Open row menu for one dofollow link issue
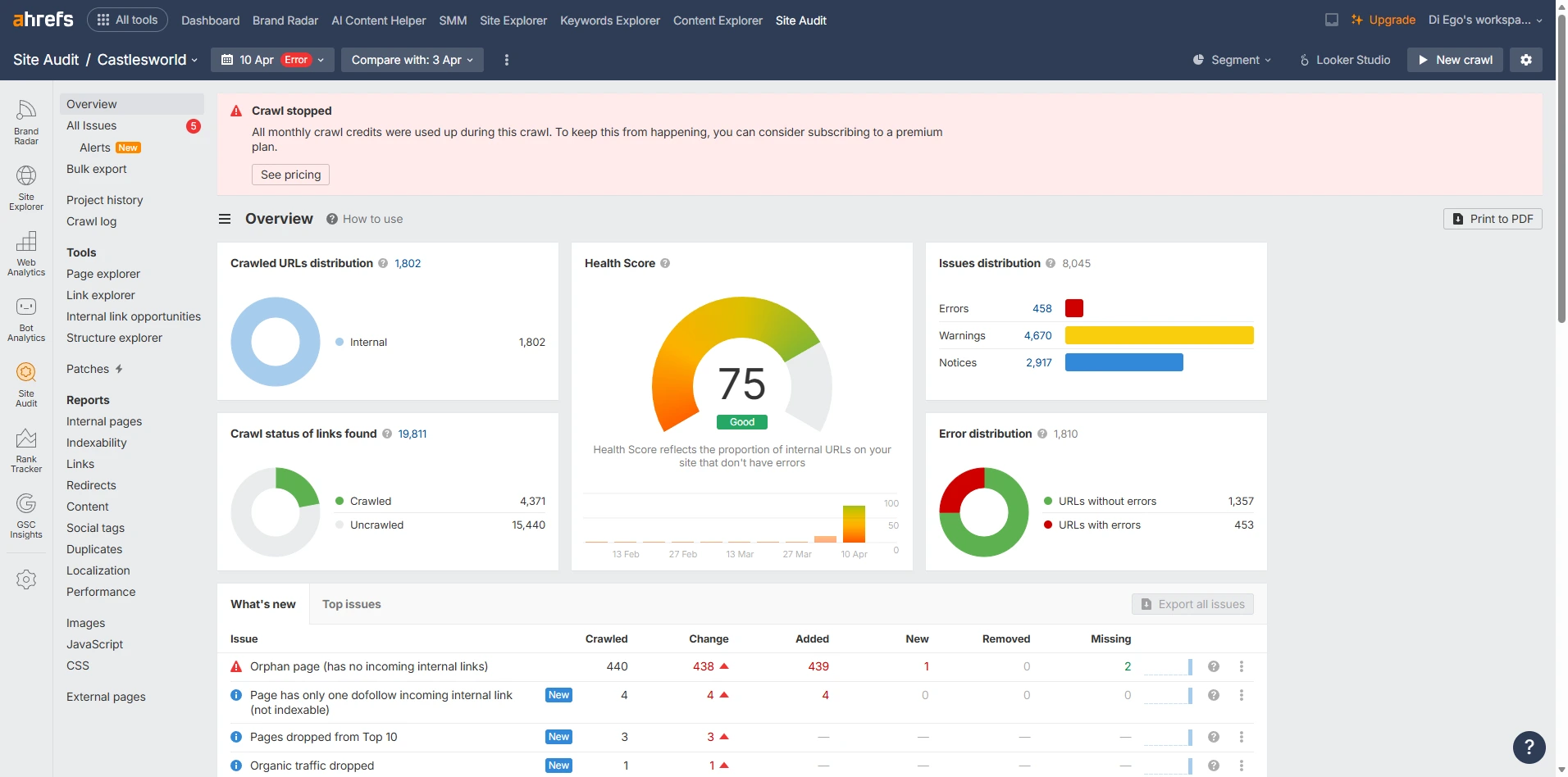The width and height of the screenshot is (1568, 777). point(1242,695)
